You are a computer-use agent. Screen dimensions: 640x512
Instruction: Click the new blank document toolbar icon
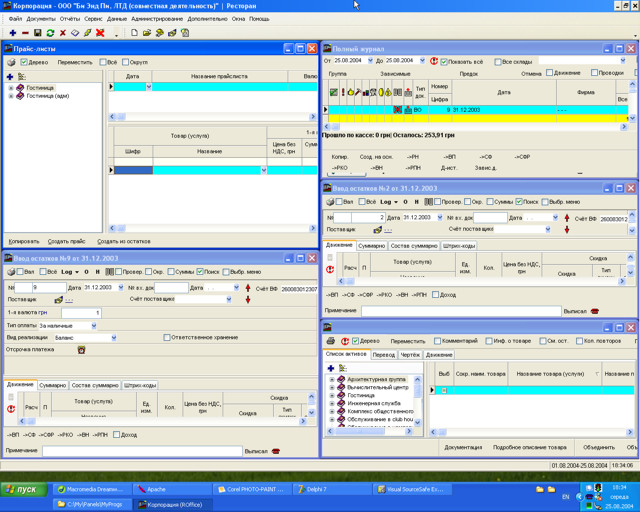(134, 33)
